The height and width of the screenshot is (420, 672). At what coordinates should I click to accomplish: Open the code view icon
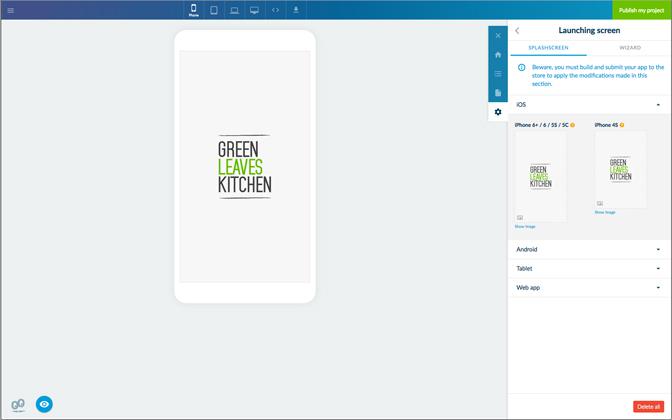[275, 10]
